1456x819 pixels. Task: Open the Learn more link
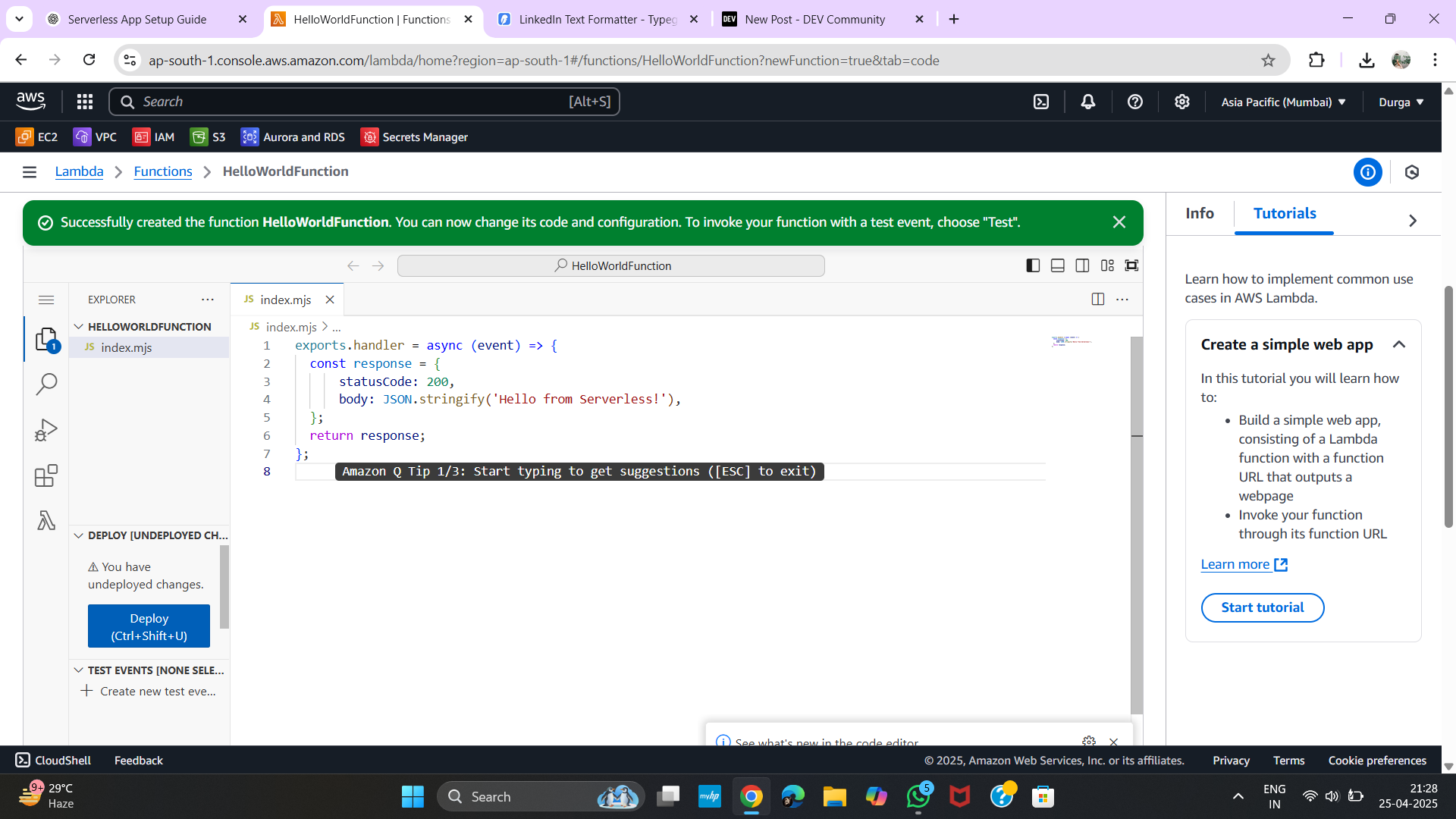1244,564
